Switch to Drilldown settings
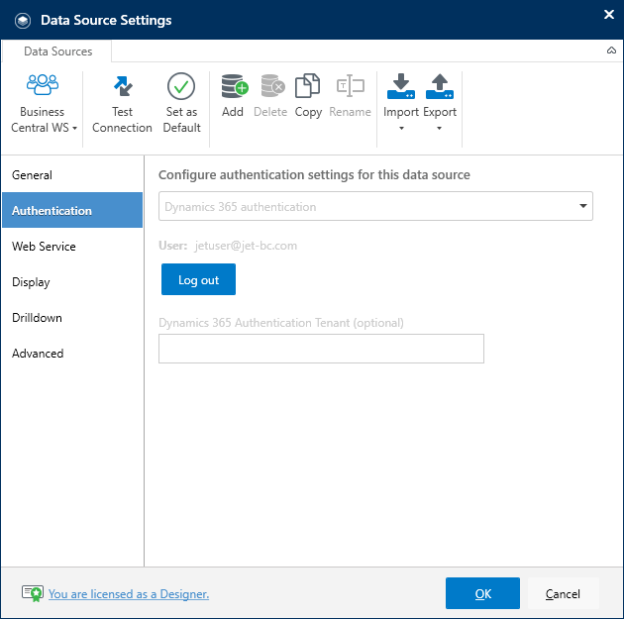624x619 pixels. click(x=72, y=318)
